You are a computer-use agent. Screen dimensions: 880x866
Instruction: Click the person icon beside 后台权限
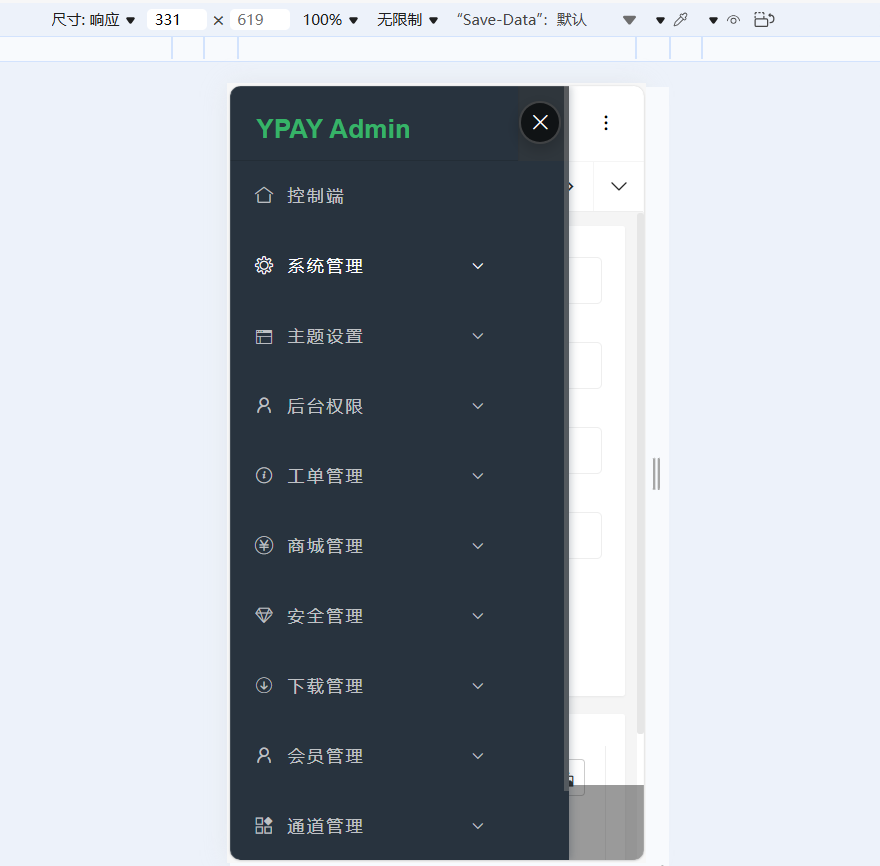(x=263, y=405)
